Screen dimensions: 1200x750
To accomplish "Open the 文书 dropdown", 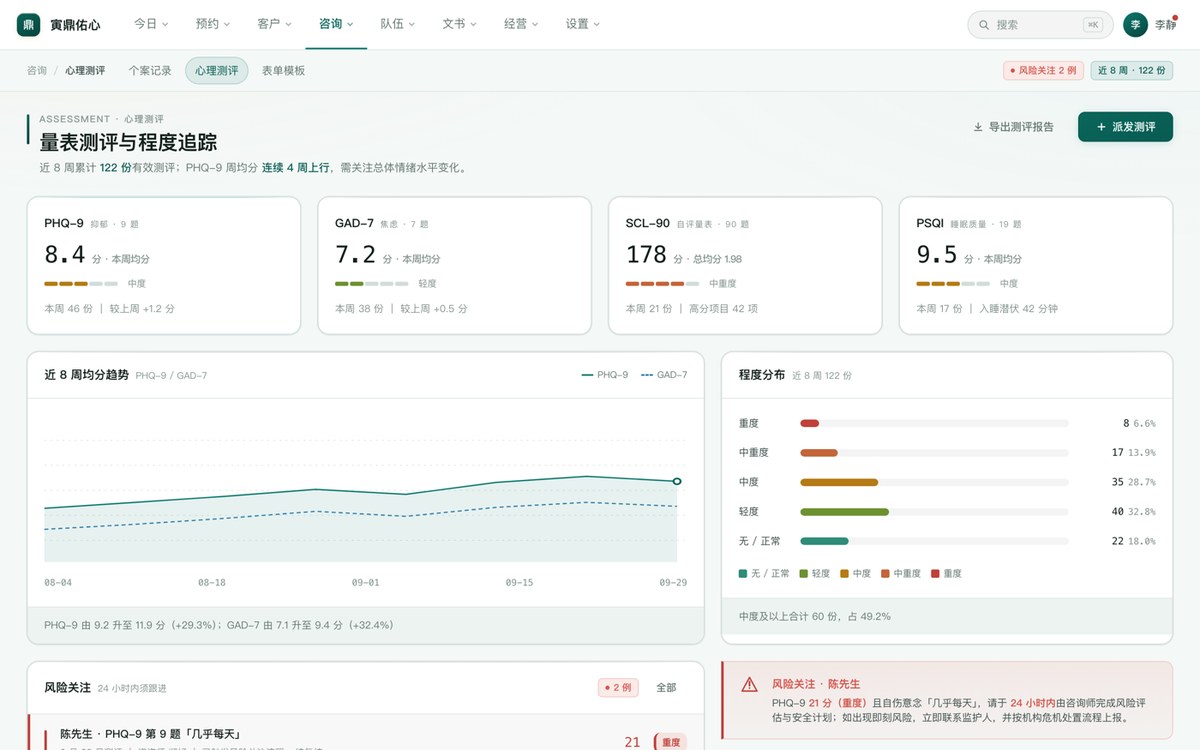I will point(459,24).
